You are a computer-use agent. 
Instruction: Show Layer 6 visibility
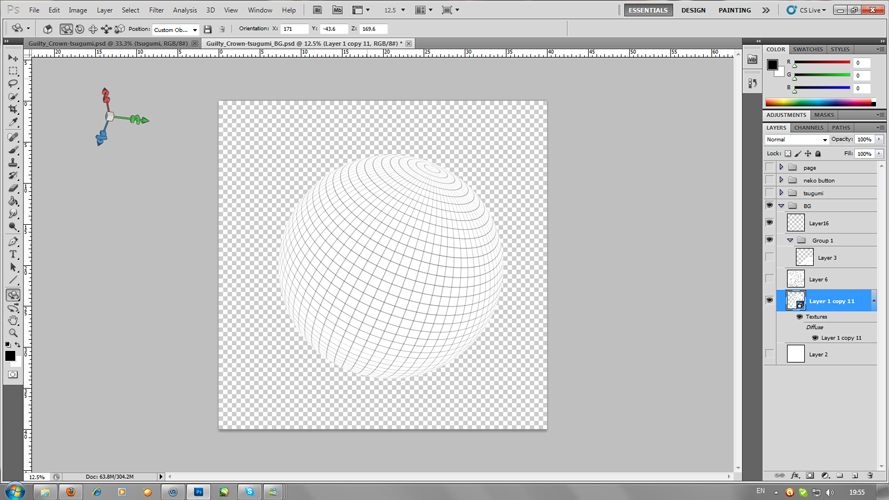[x=769, y=279]
